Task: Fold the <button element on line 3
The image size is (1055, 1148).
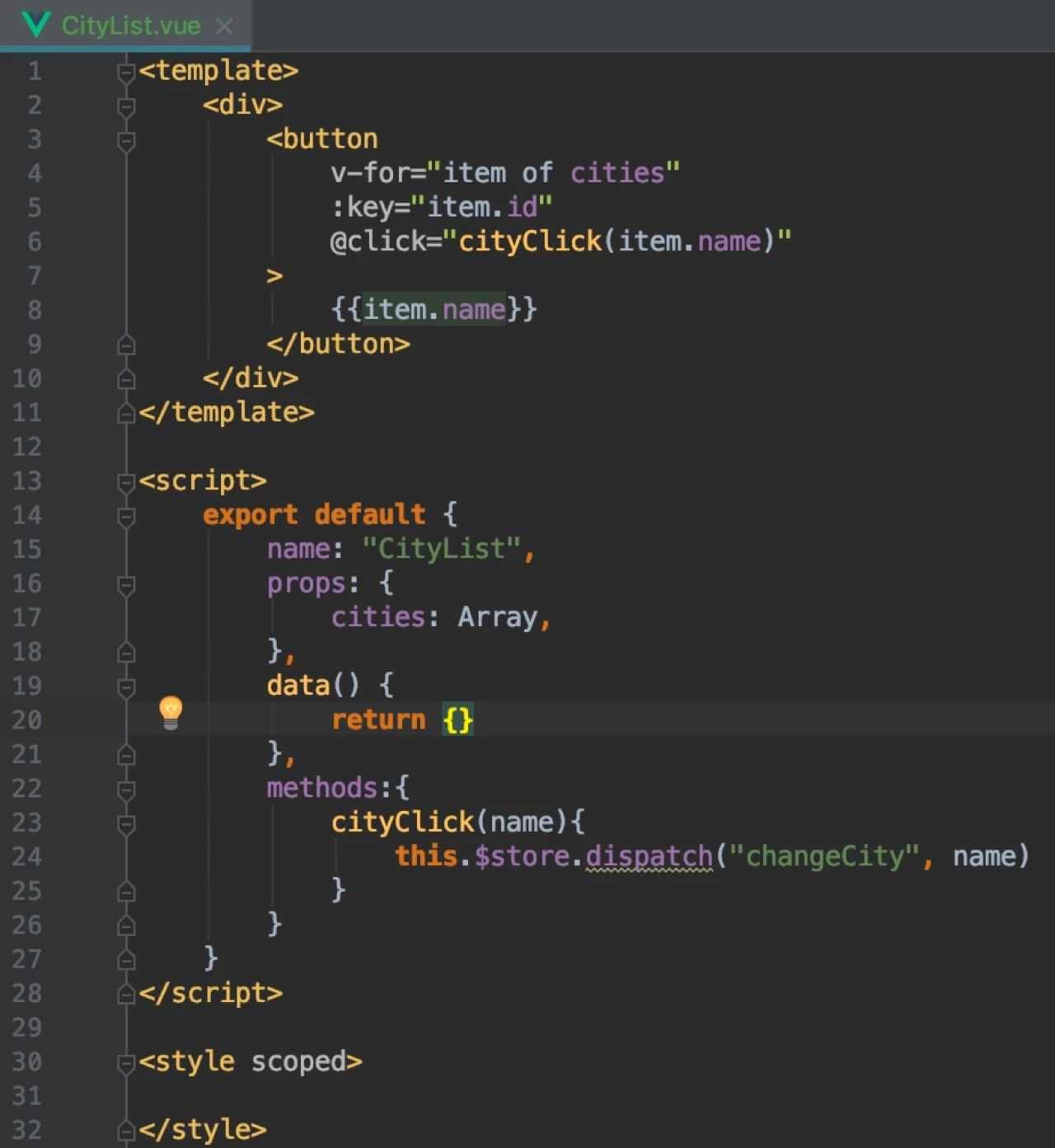Action: coord(126,141)
